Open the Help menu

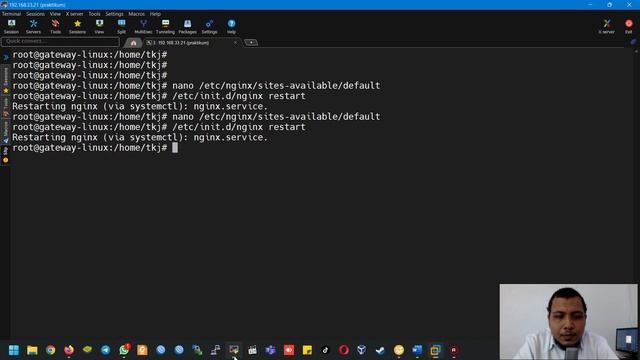pyautogui.click(x=155, y=14)
